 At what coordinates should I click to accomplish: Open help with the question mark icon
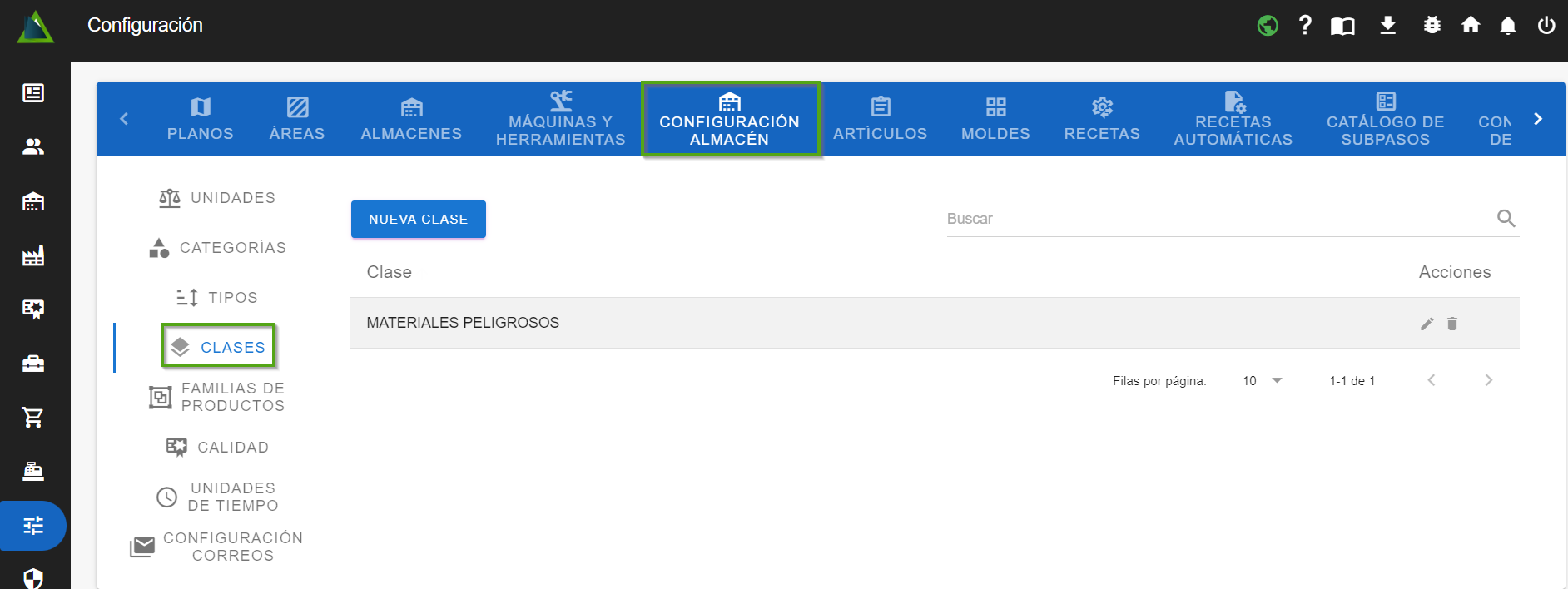click(1305, 26)
